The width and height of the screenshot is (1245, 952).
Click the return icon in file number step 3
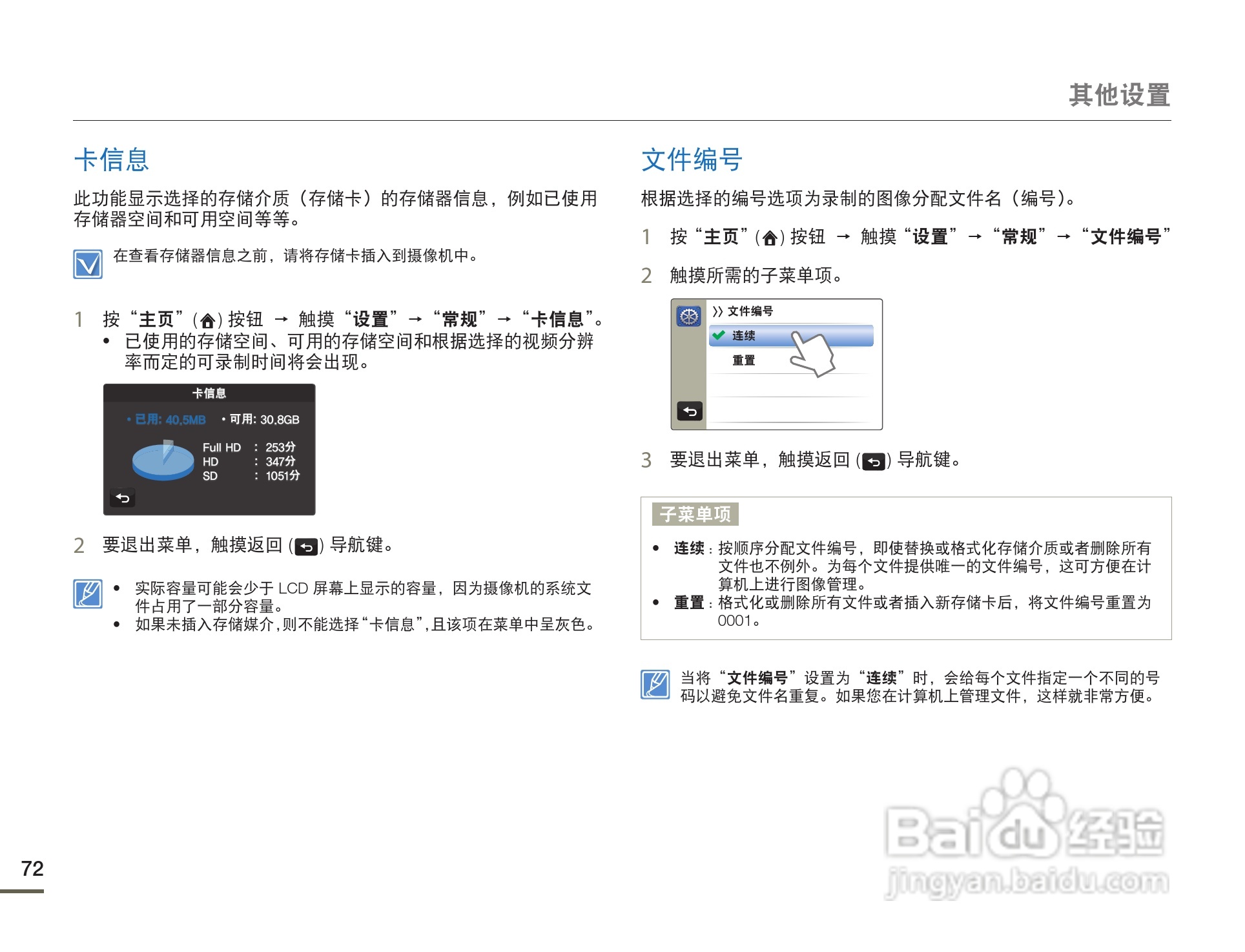point(874,462)
